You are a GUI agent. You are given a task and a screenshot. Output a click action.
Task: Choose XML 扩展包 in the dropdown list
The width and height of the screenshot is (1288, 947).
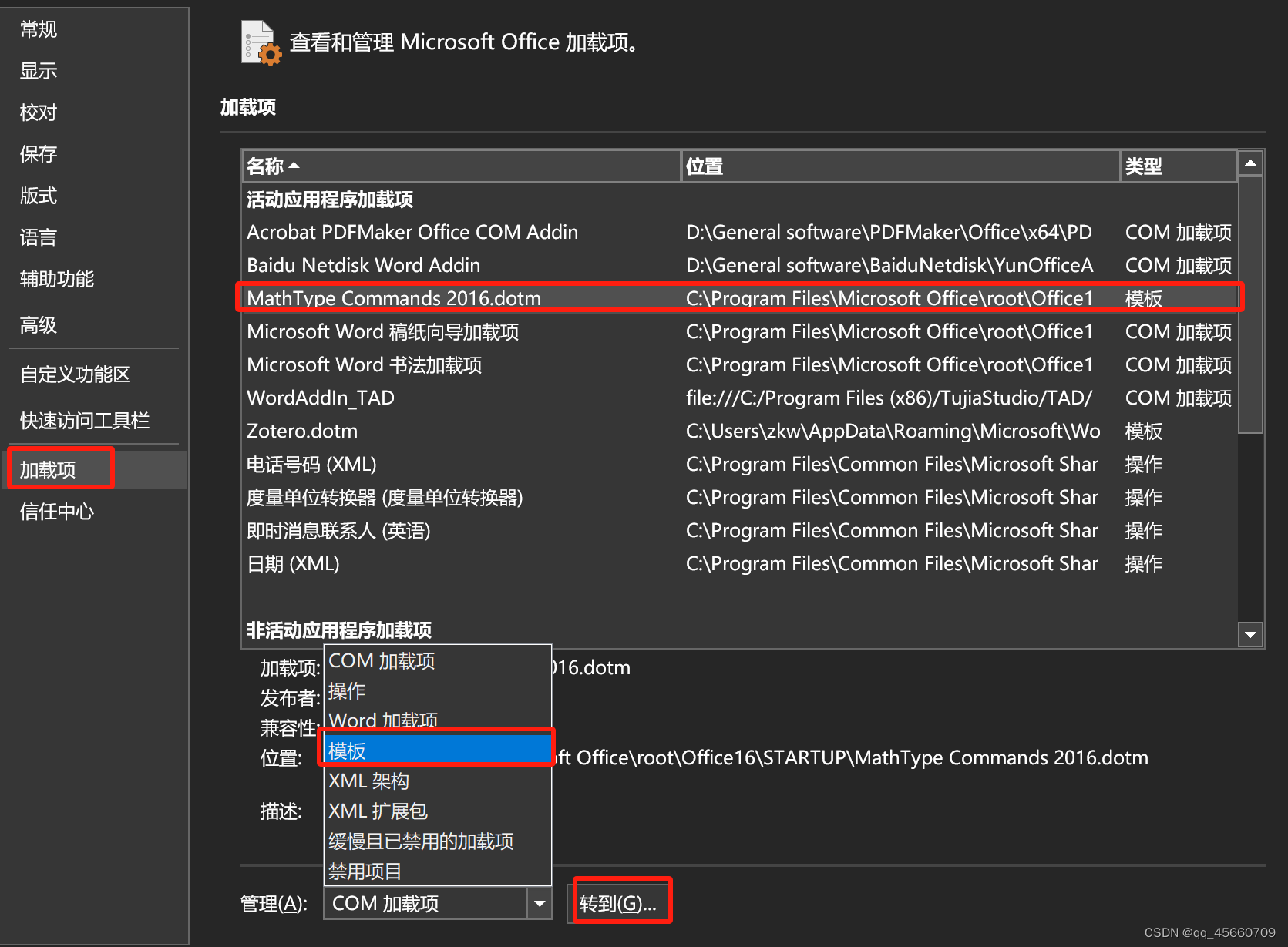coord(438,811)
